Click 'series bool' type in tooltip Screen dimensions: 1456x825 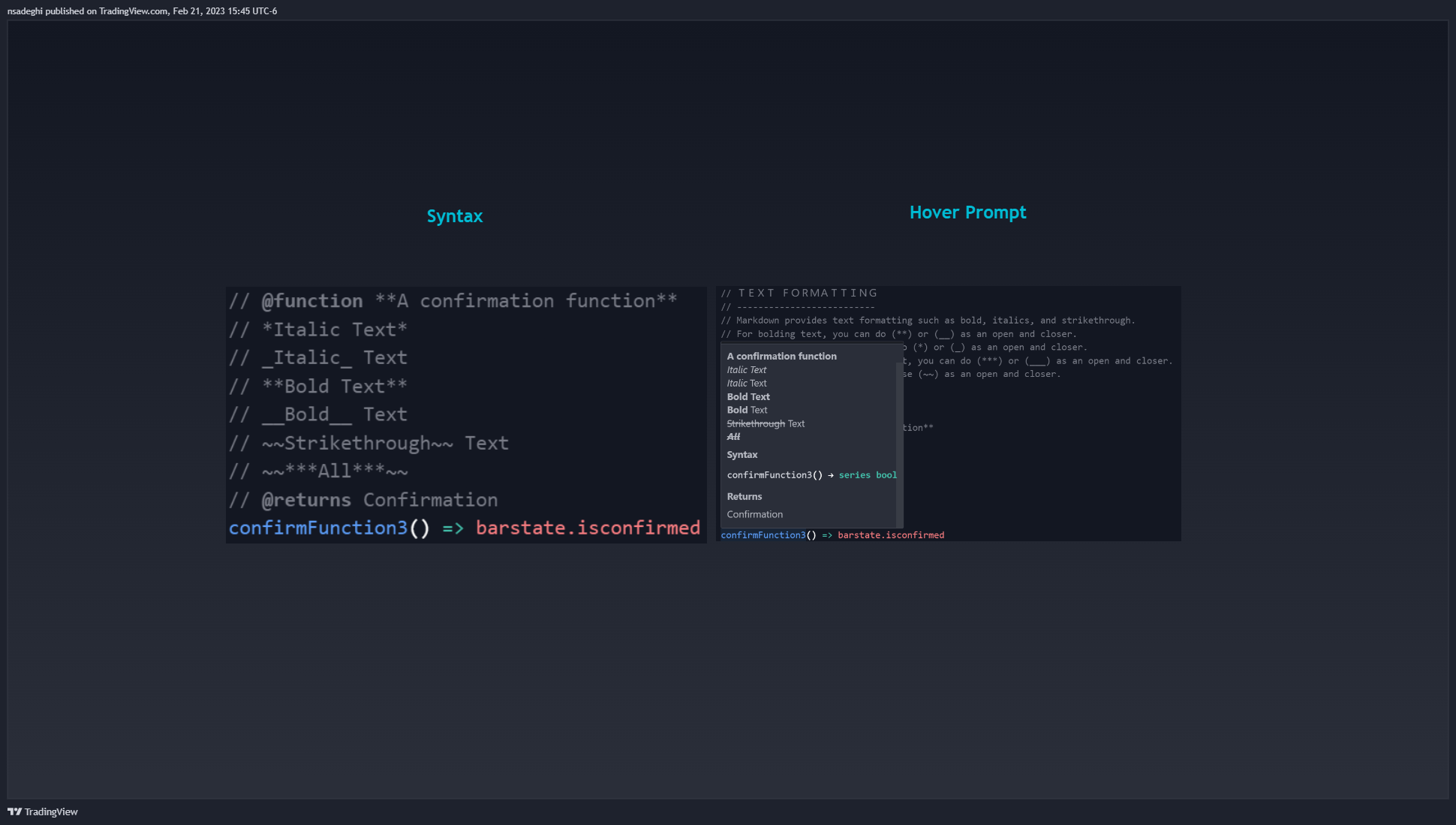(868, 475)
